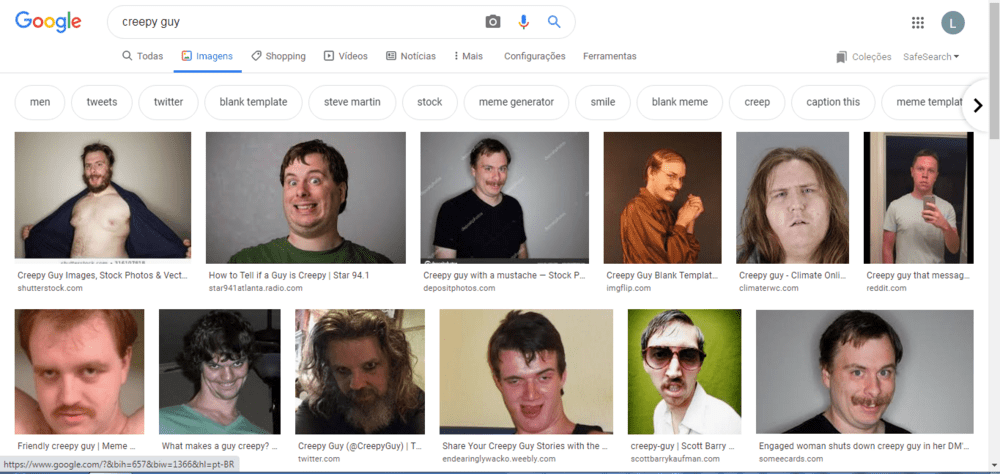Visit the star941atlanta.radio.com source link
This screenshot has height=474, width=1000.
click(255, 288)
